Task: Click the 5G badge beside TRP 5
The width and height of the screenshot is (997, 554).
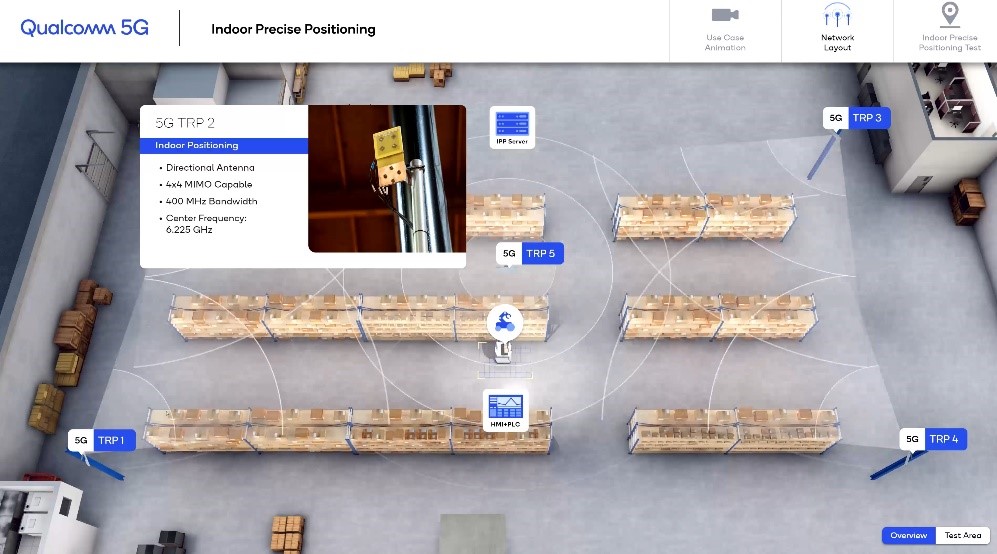Action: [x=509, y=254]
